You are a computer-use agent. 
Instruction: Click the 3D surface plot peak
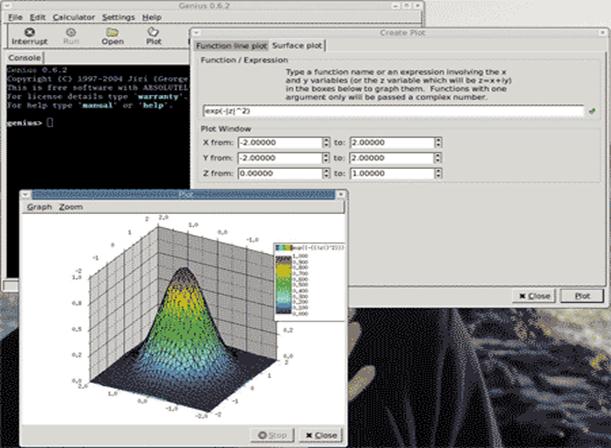[184, 271]
